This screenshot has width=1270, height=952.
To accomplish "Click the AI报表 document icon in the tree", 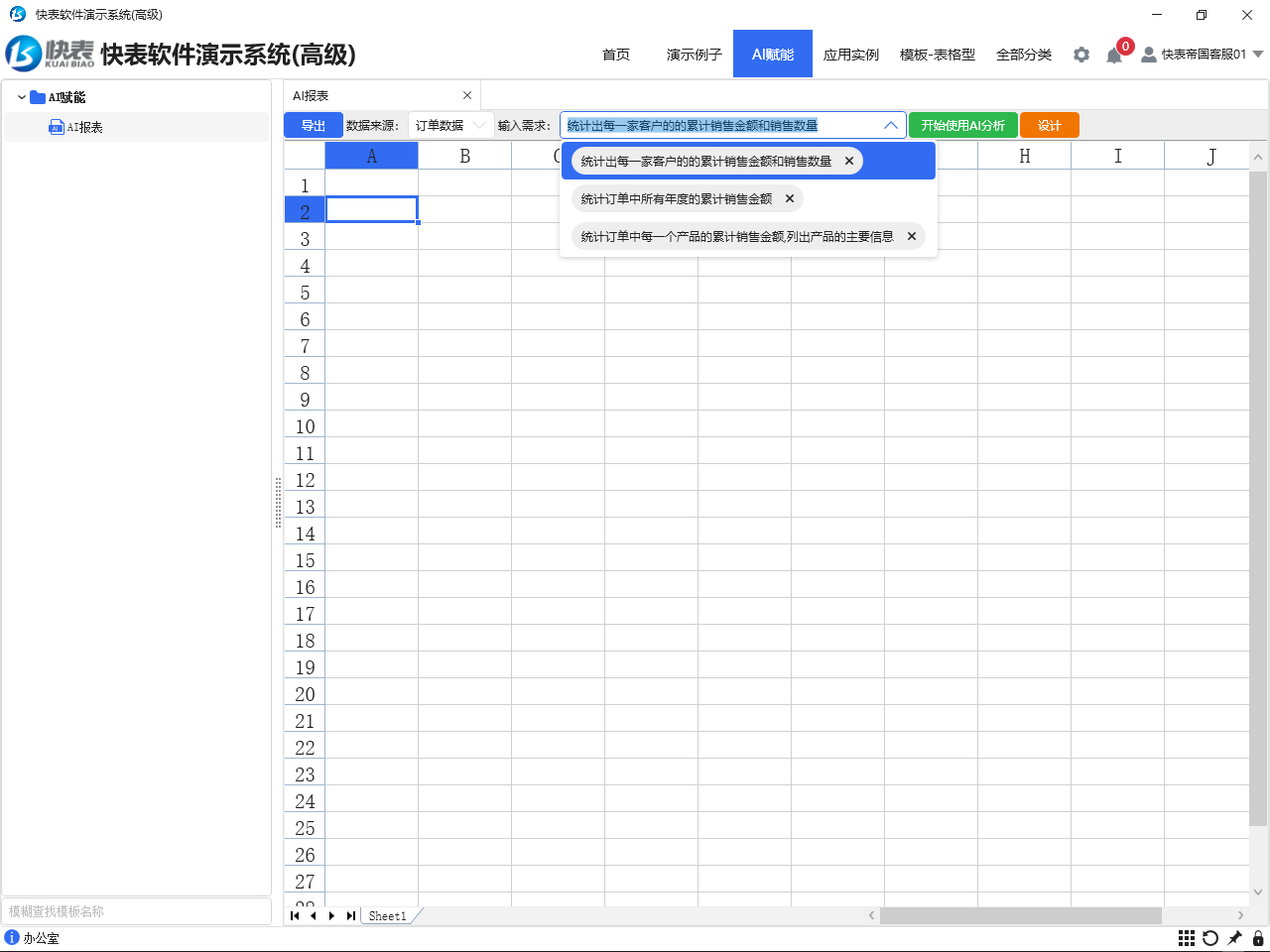I will point(57,127).
